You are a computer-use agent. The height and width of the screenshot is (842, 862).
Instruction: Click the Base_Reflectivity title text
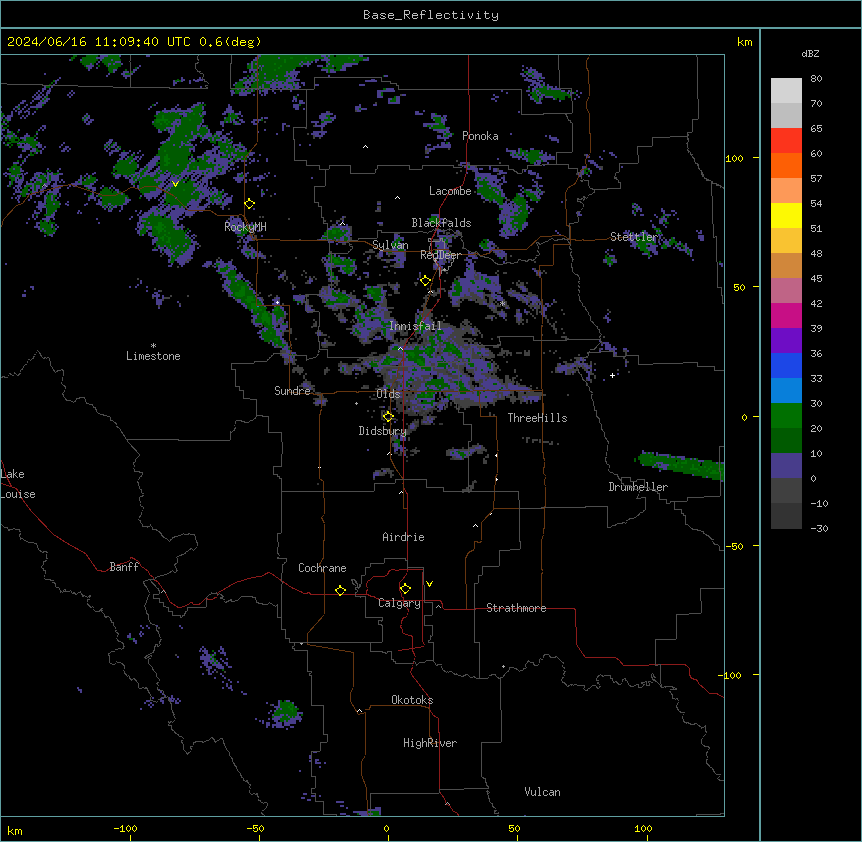[x=431, y=15]
